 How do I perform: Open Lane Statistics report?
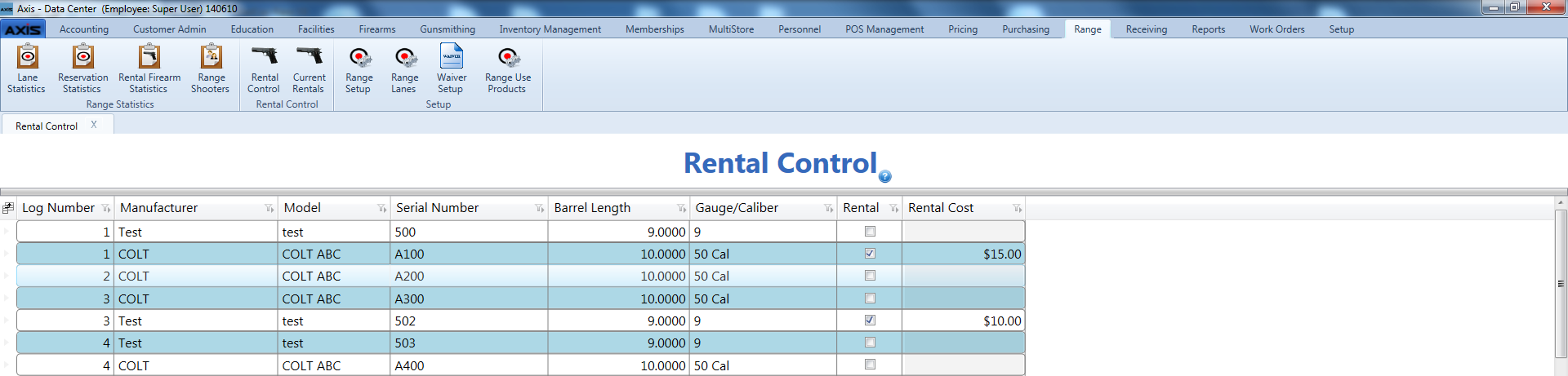[26, 70]
